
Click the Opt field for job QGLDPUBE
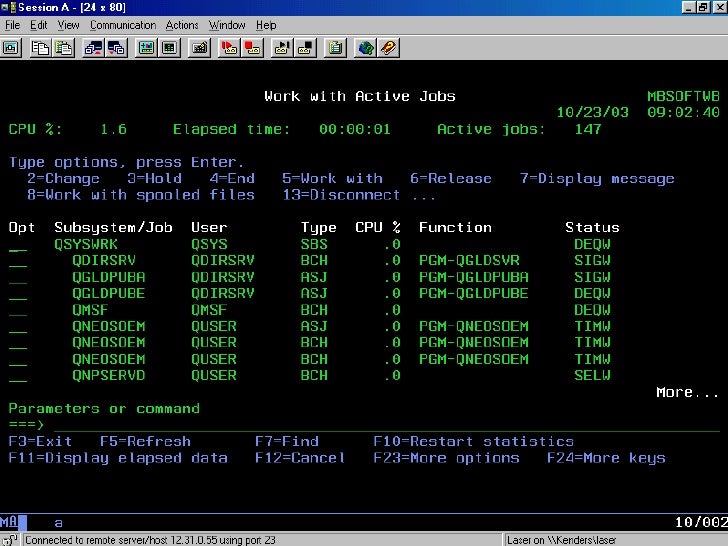18,294
